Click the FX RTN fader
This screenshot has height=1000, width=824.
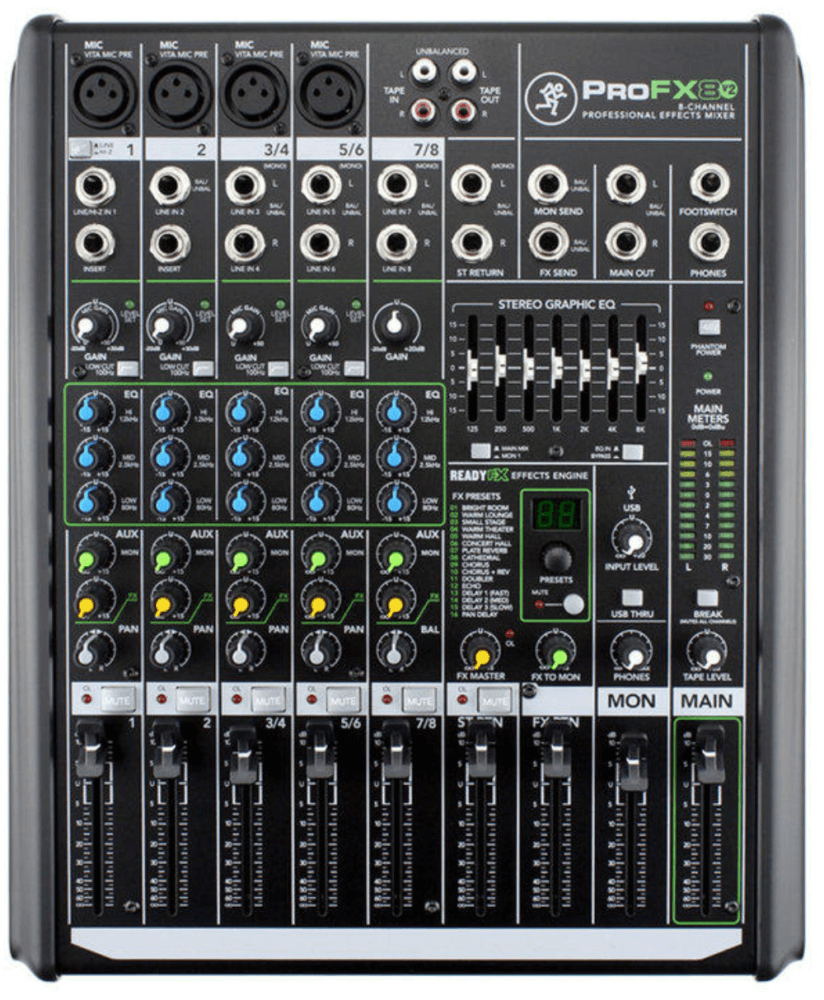(x=556, y=753)
